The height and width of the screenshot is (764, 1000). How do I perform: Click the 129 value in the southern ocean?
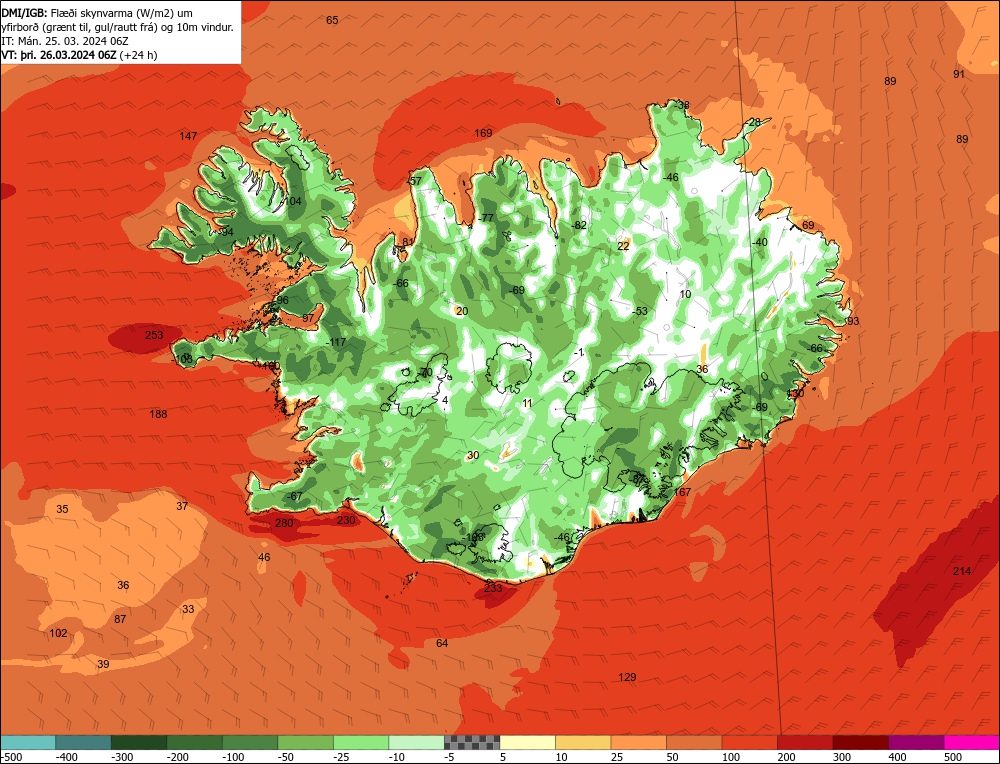(x=628, y=677)
